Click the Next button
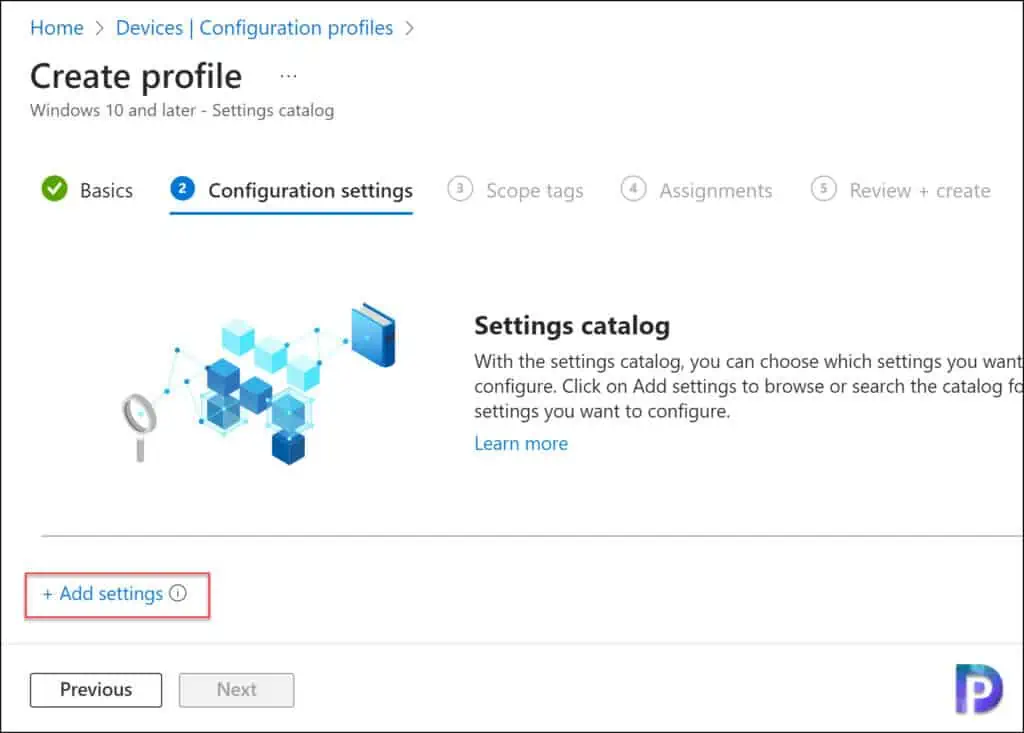 [x=236, y=690]
